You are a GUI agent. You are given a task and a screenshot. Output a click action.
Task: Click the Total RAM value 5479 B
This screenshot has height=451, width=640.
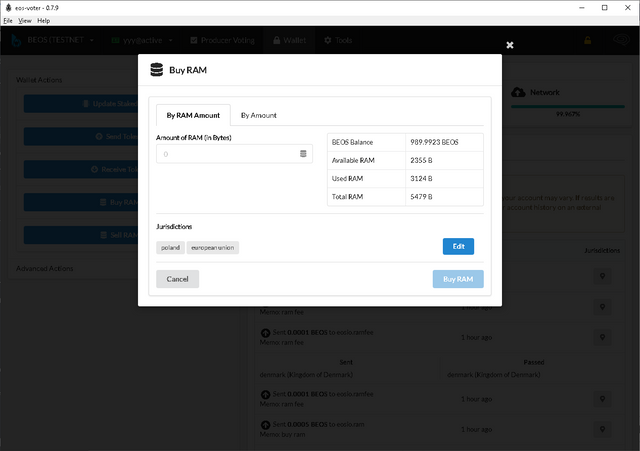pos(421,196)
